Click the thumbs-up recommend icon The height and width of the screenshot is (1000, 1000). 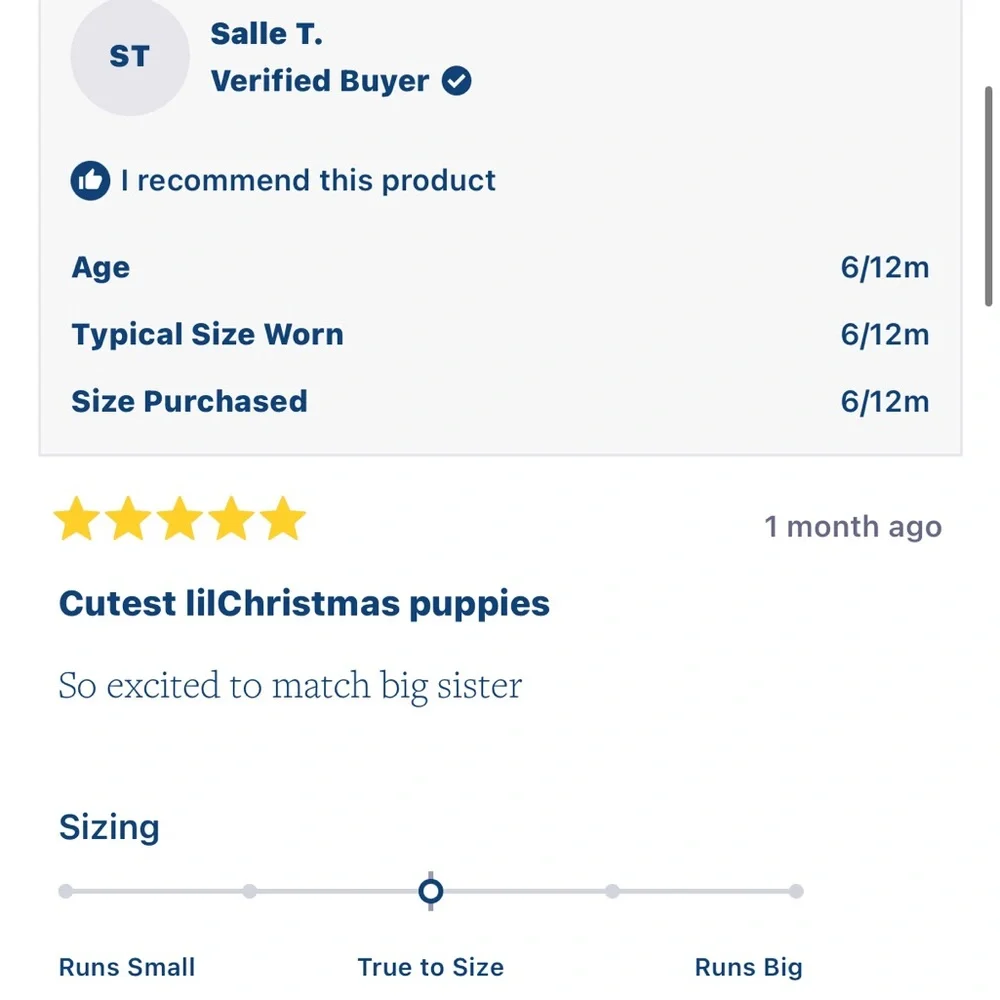click(x=90, y=180)
